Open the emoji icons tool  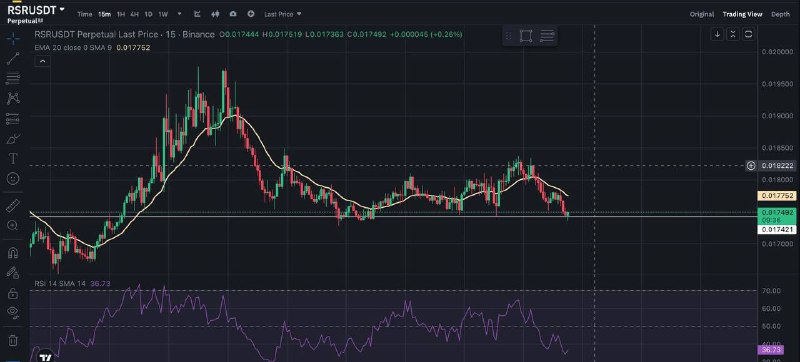(13, 178)
